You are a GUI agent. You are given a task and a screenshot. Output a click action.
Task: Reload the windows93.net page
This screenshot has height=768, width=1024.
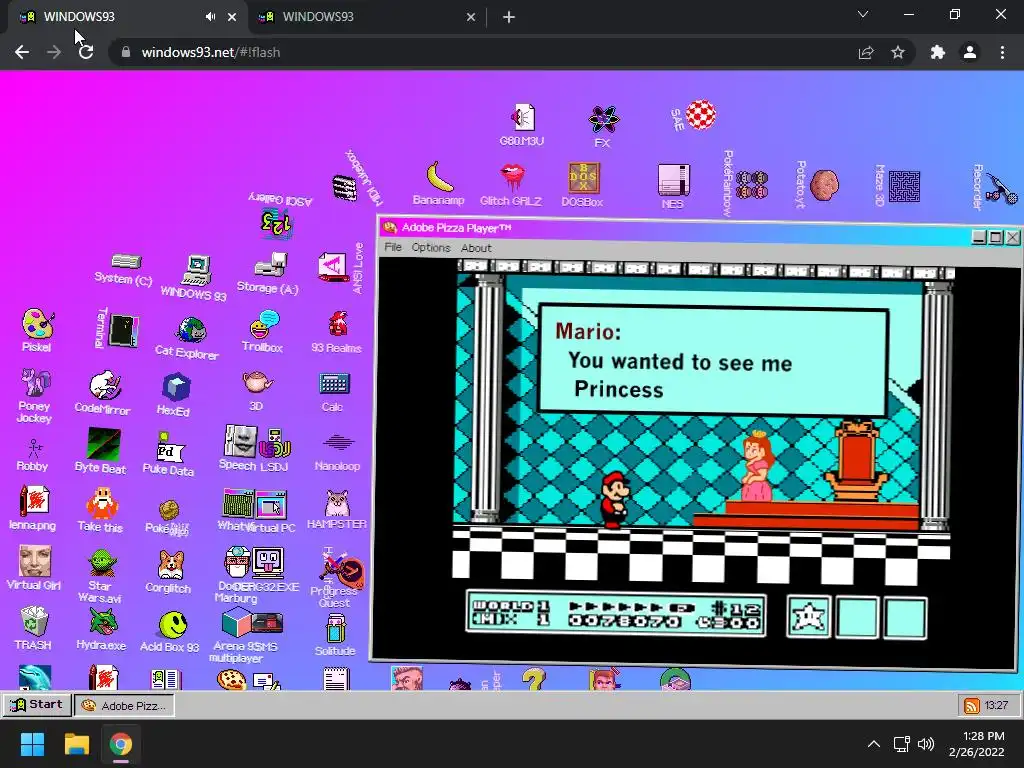pyautogui.click(x=86, y=52)
